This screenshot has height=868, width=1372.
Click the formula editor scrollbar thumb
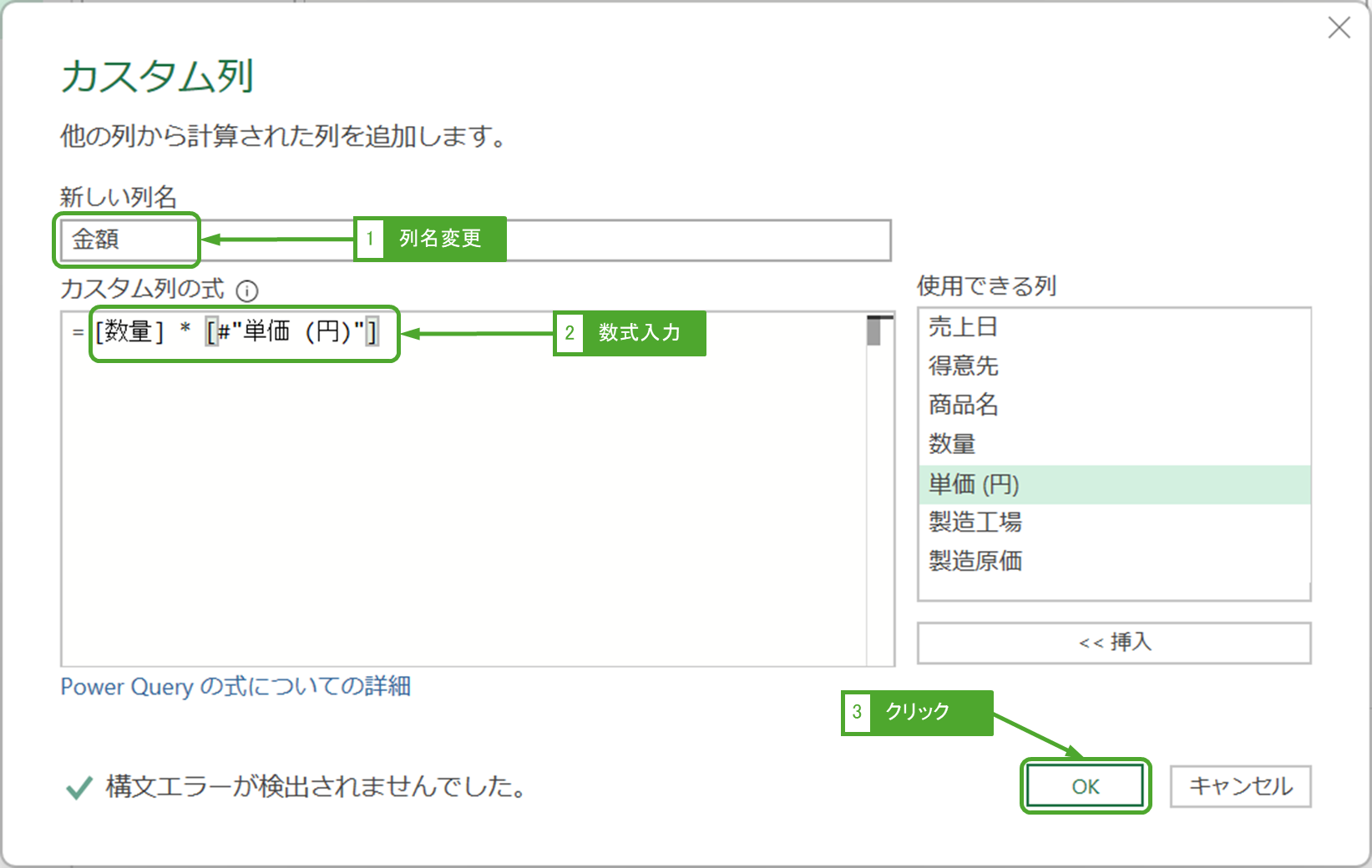pos(874,331)
